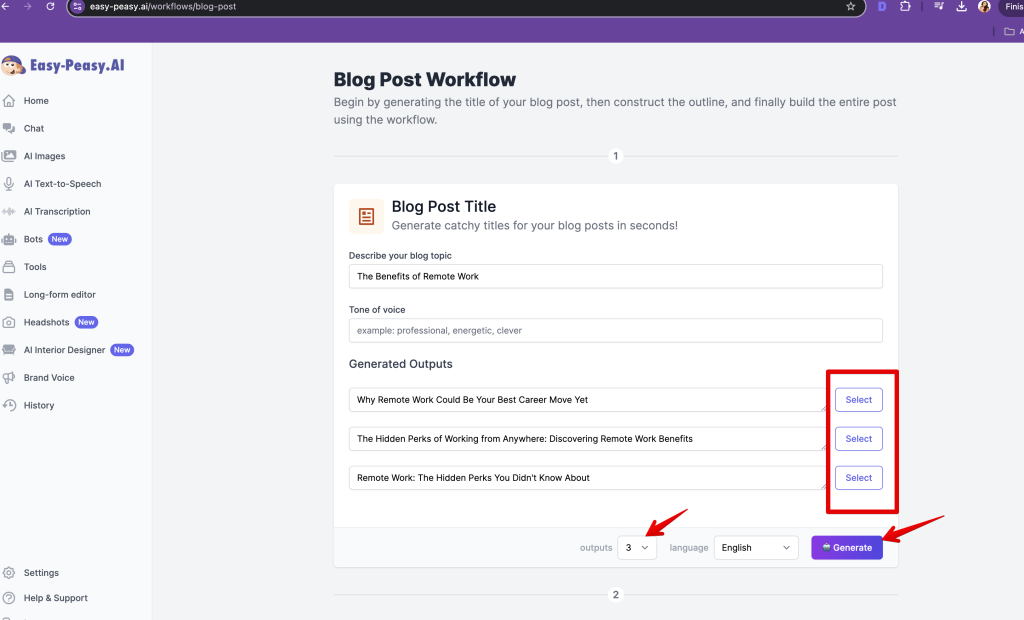1024x620 pixels.
Task: Click the Headshots camera icon
Action: pyautogui.click(x=9, y=322)
